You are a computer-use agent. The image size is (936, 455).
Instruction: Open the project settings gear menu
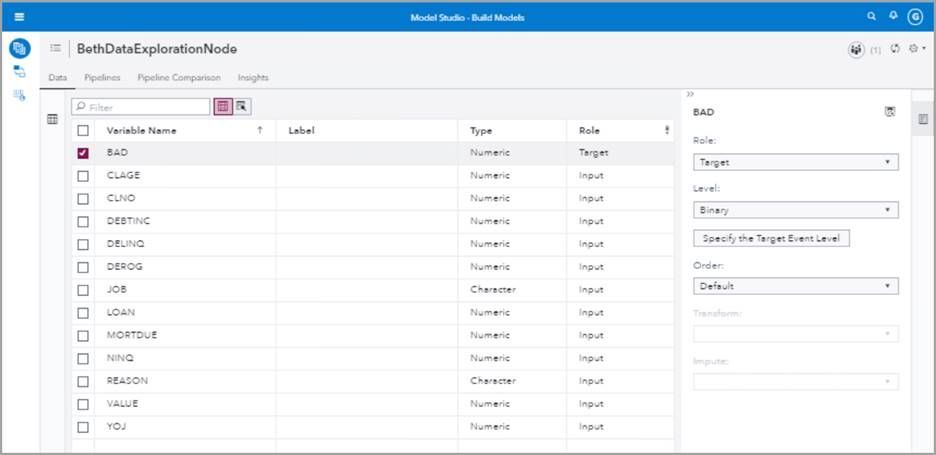pos(916,49)
